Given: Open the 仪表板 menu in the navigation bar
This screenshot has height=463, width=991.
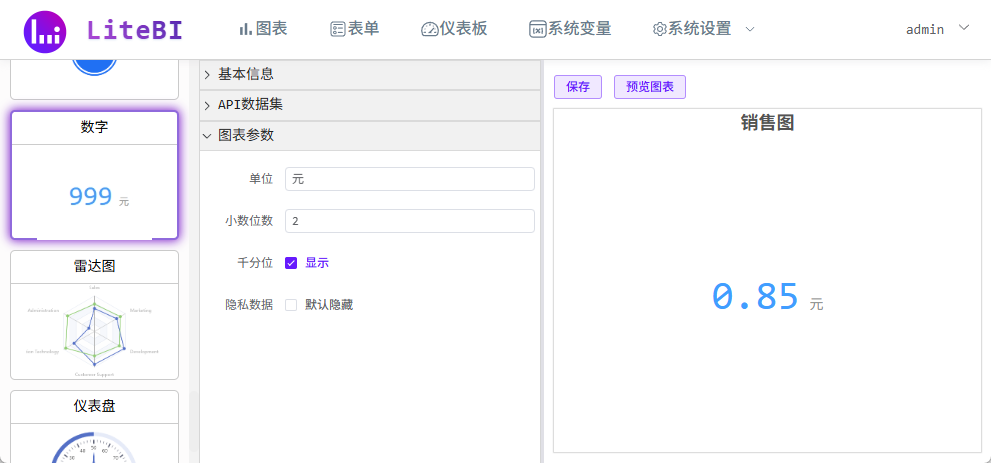Looking at the screenshot, I should pyautogui.click(x=454, y=28).
